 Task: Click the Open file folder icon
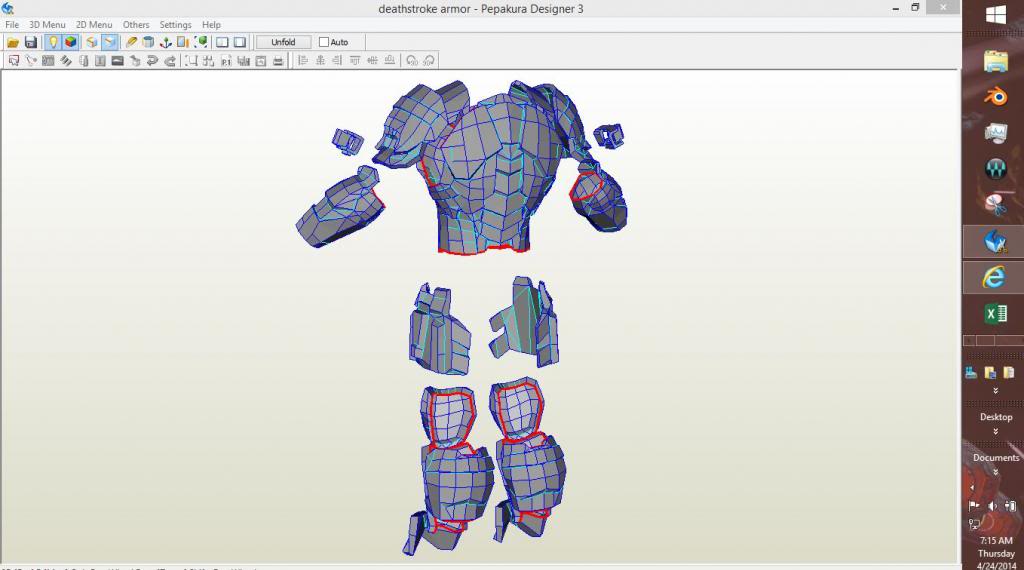tap(12, 42)
